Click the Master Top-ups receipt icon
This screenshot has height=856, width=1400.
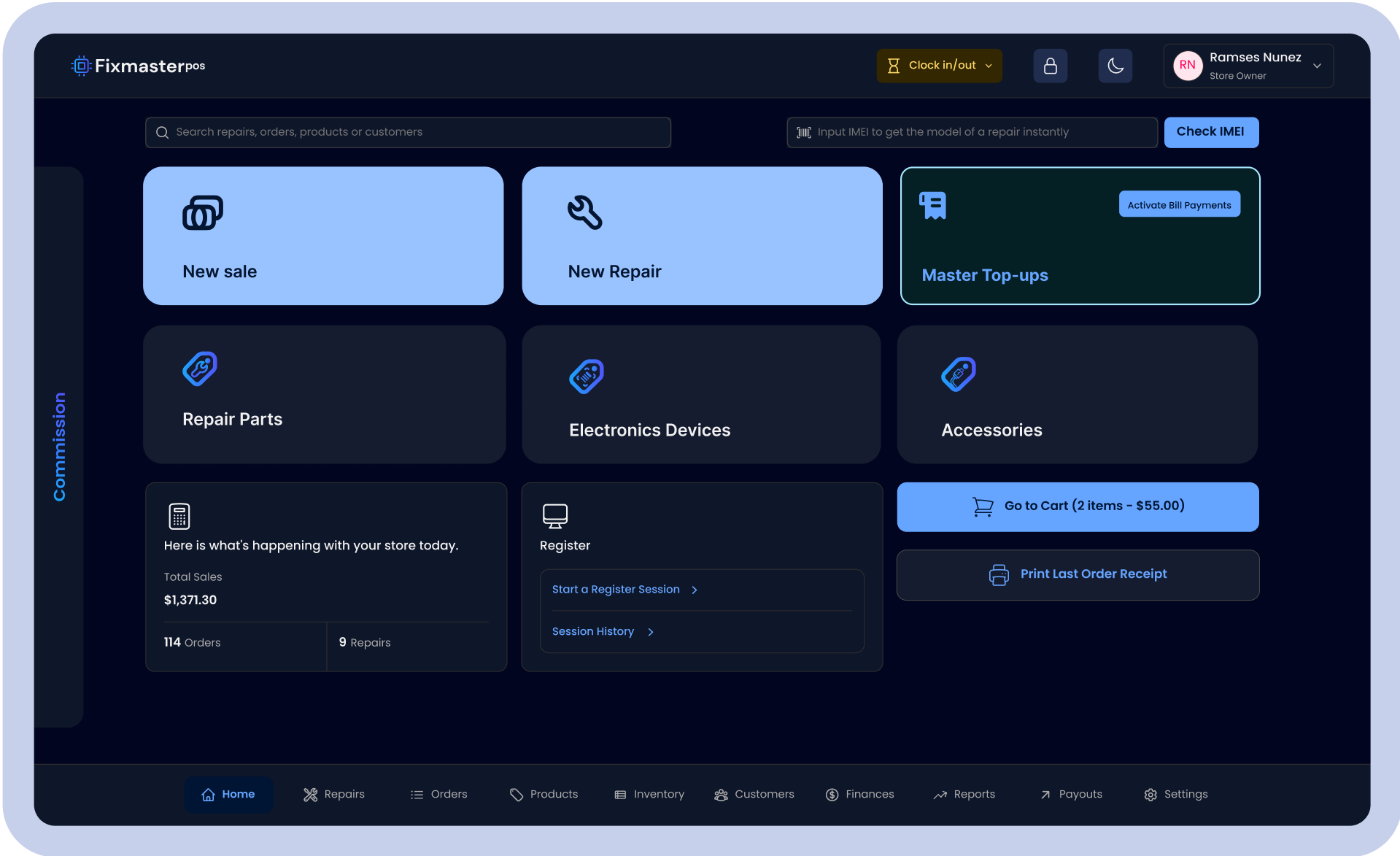tap(933, 206)
